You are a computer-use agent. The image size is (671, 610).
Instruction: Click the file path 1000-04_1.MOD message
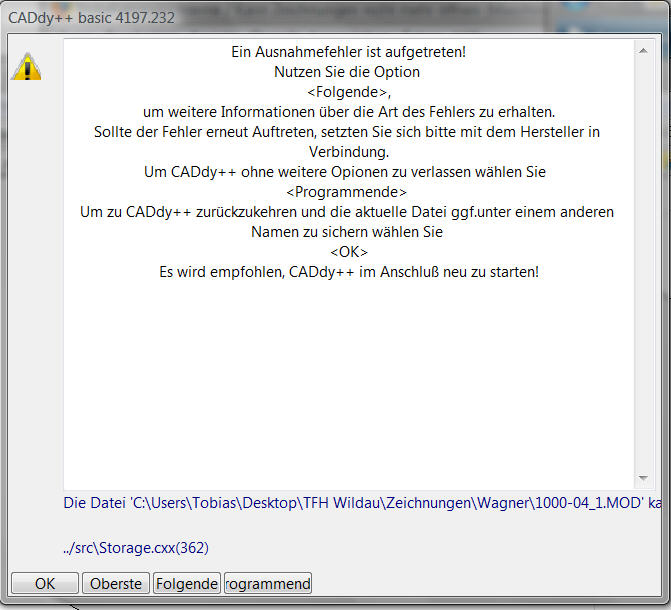[x=362, y=503]
